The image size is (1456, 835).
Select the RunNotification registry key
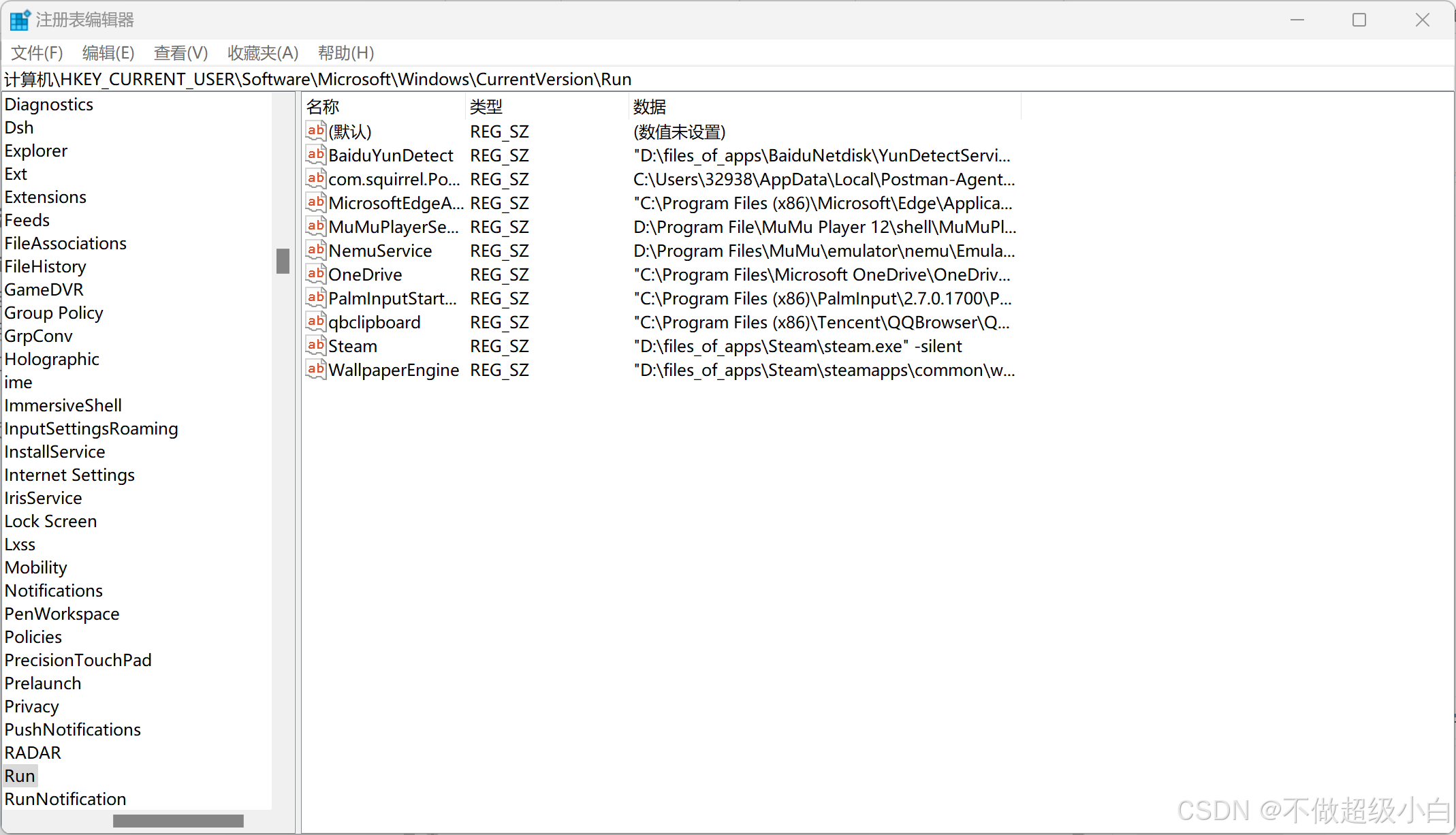point(65,799)
